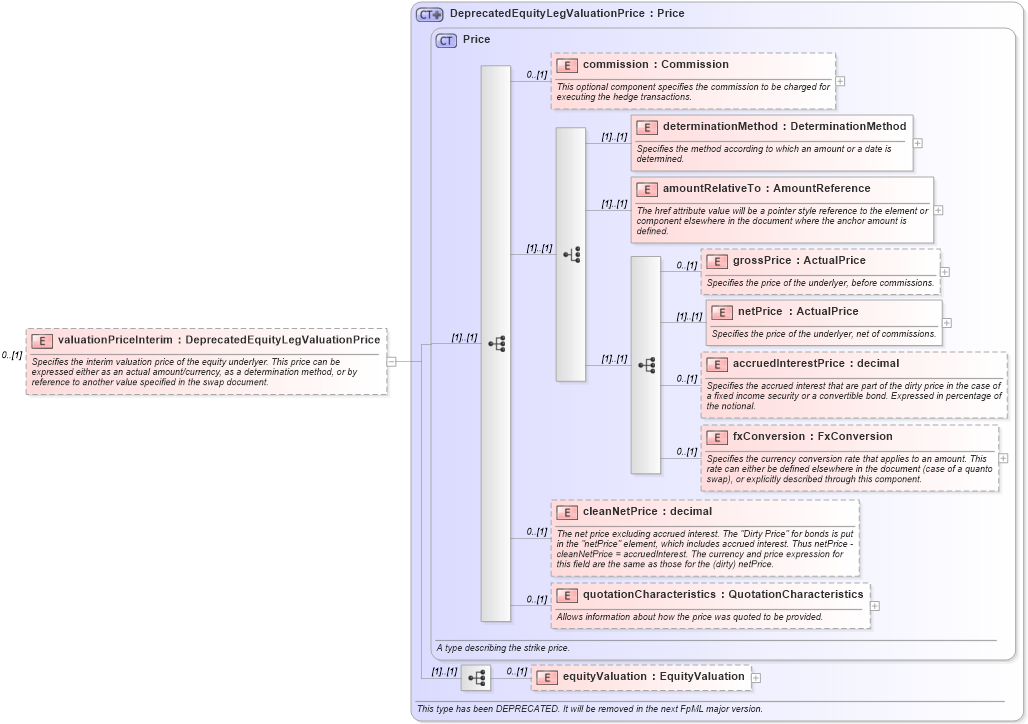Expand quotationCharacteristics with its plus button
This screenshot has height=724, width=1028.
[874, 605]
